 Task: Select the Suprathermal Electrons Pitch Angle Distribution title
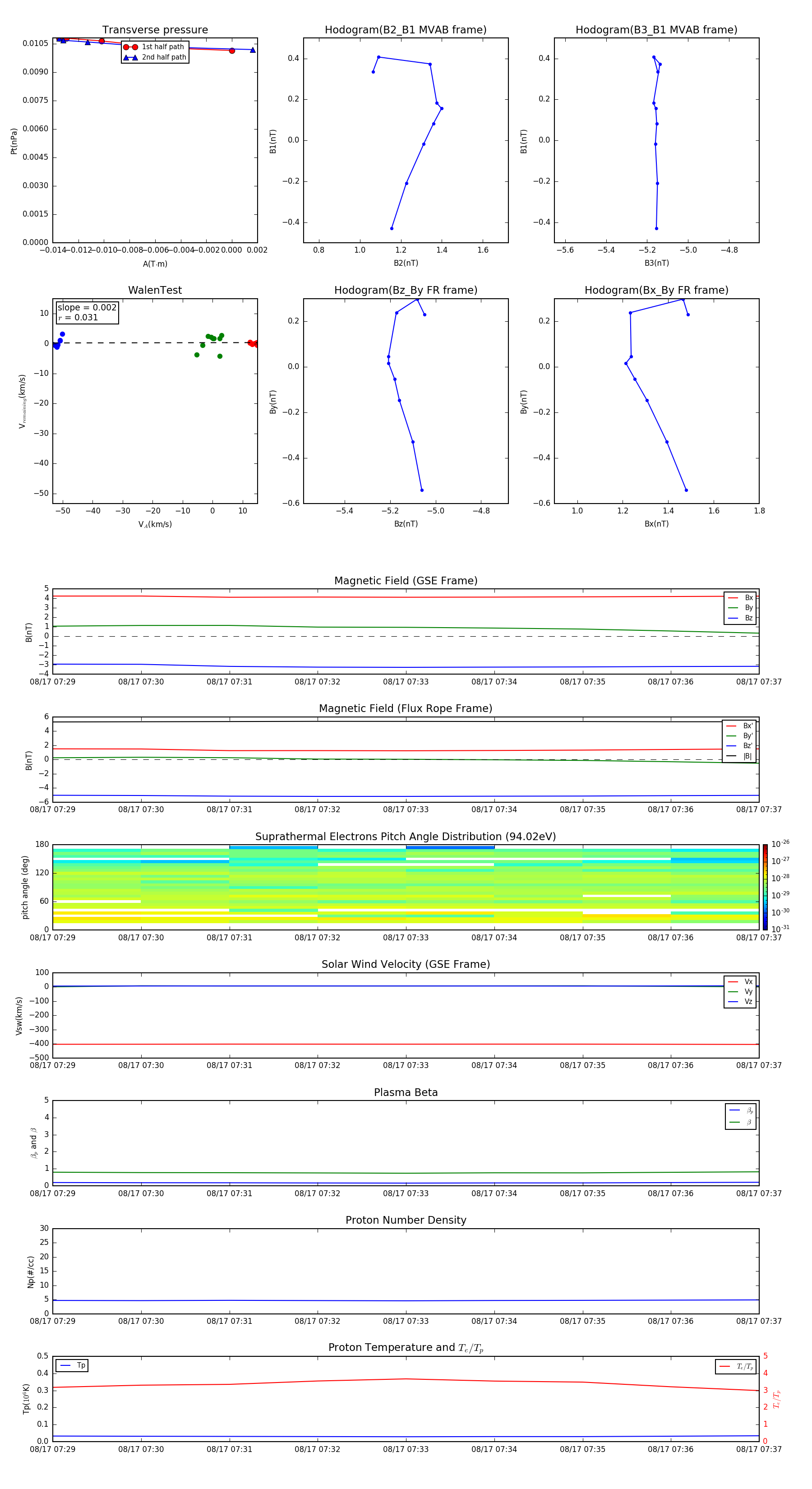[x=406, y=837]
